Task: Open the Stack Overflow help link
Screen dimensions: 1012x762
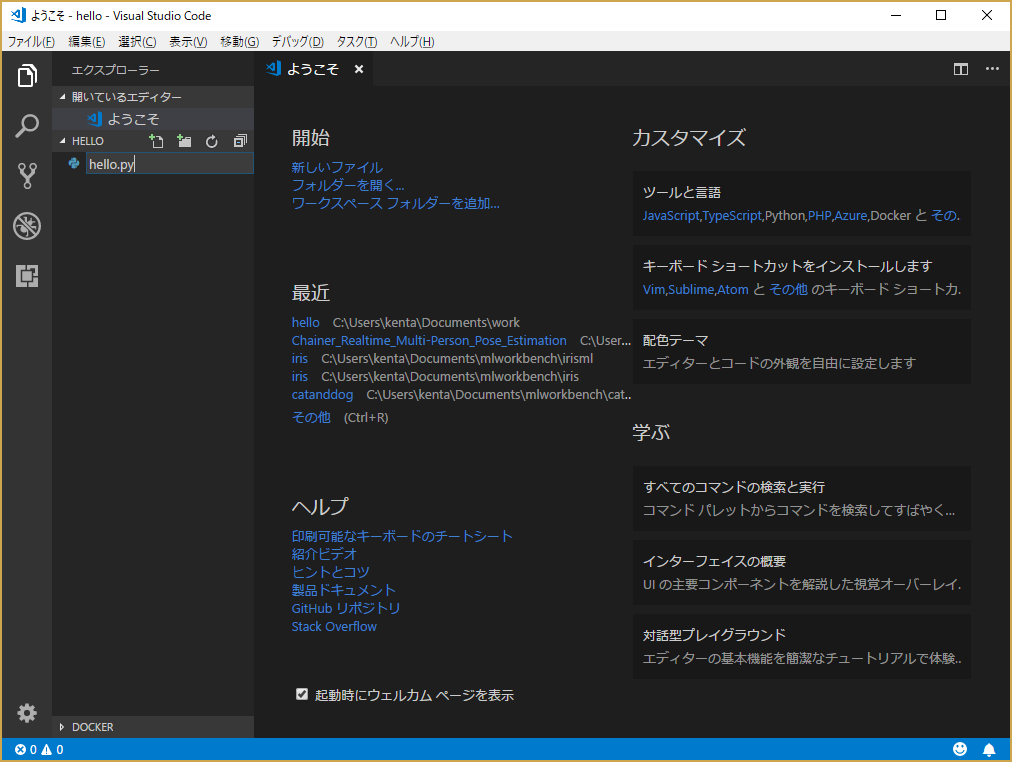Action: [x=334, y=627]
